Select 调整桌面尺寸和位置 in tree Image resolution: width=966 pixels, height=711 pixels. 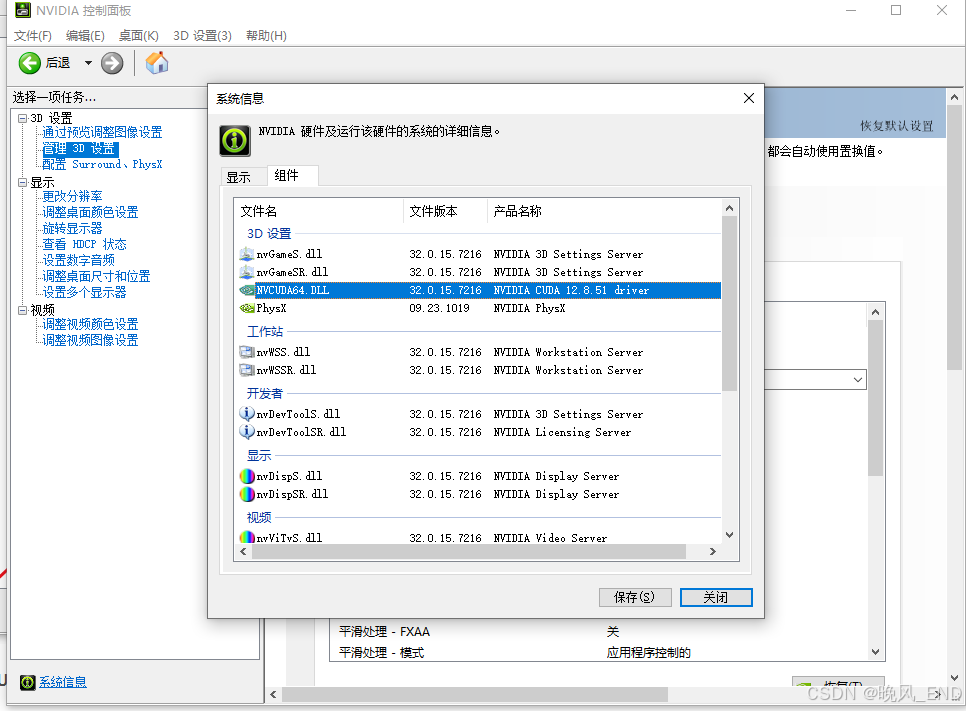96,277
